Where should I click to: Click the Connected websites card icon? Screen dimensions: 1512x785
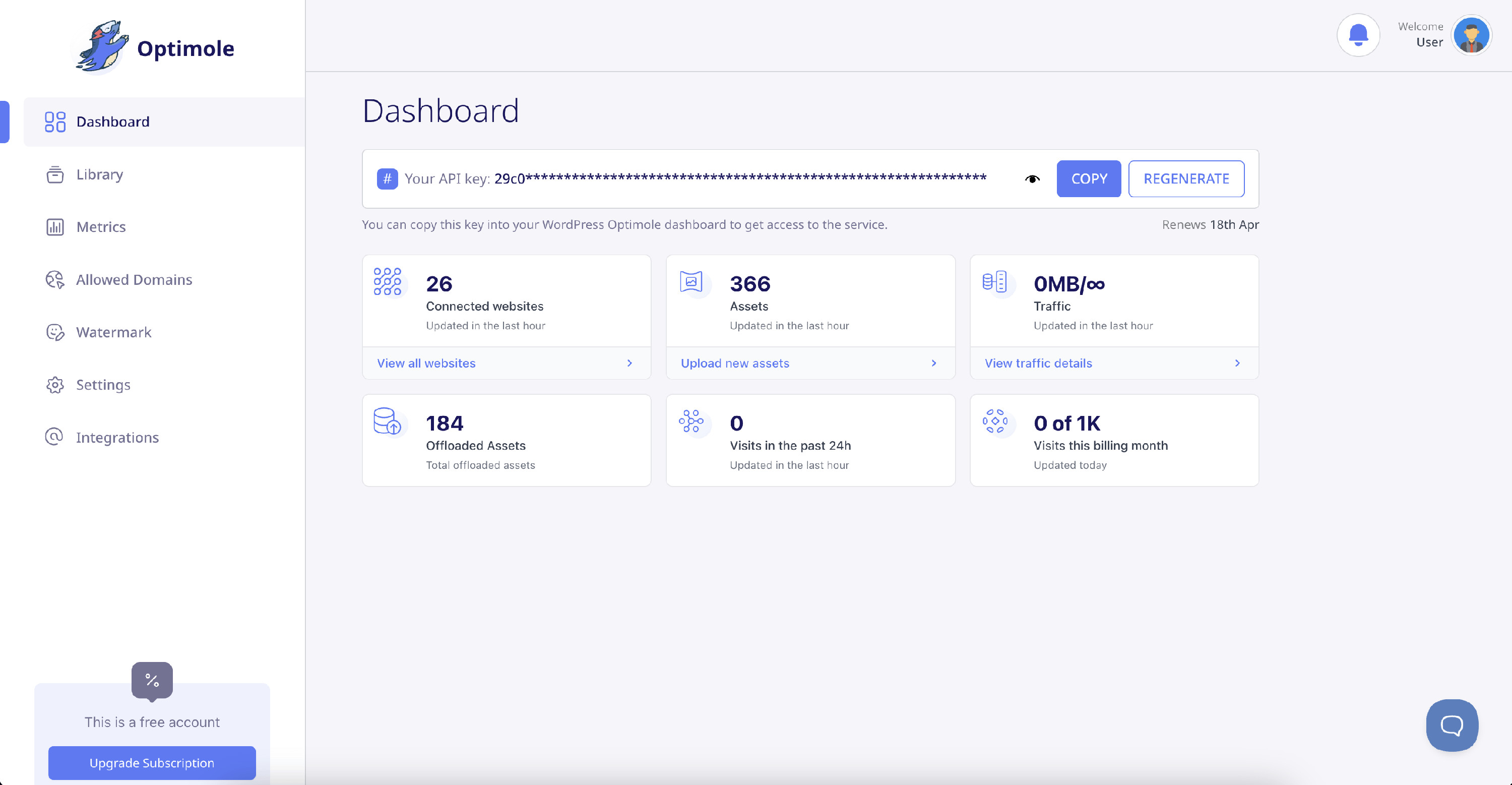(388, 282)
